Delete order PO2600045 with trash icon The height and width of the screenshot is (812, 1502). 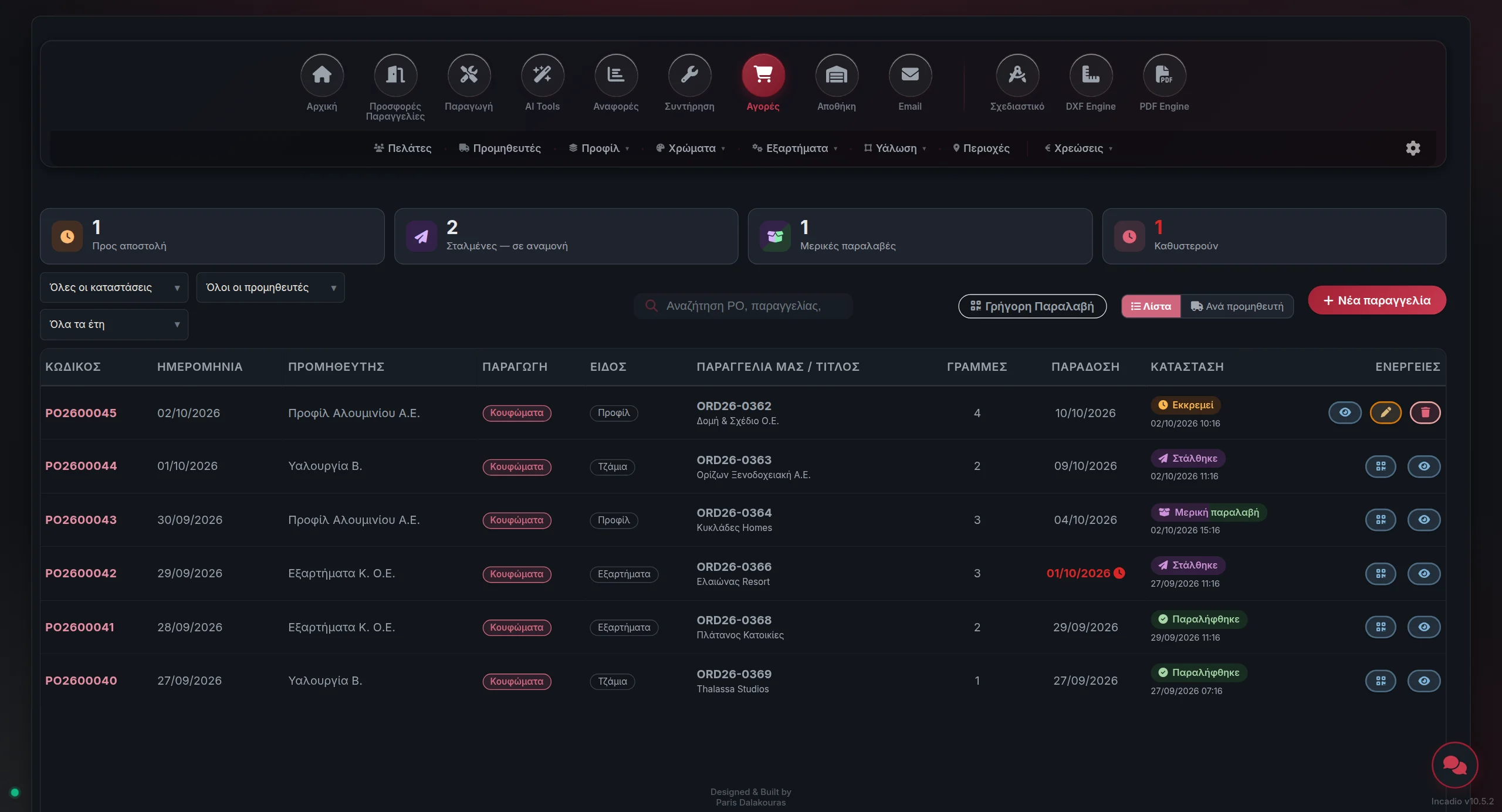[1425, 412]
